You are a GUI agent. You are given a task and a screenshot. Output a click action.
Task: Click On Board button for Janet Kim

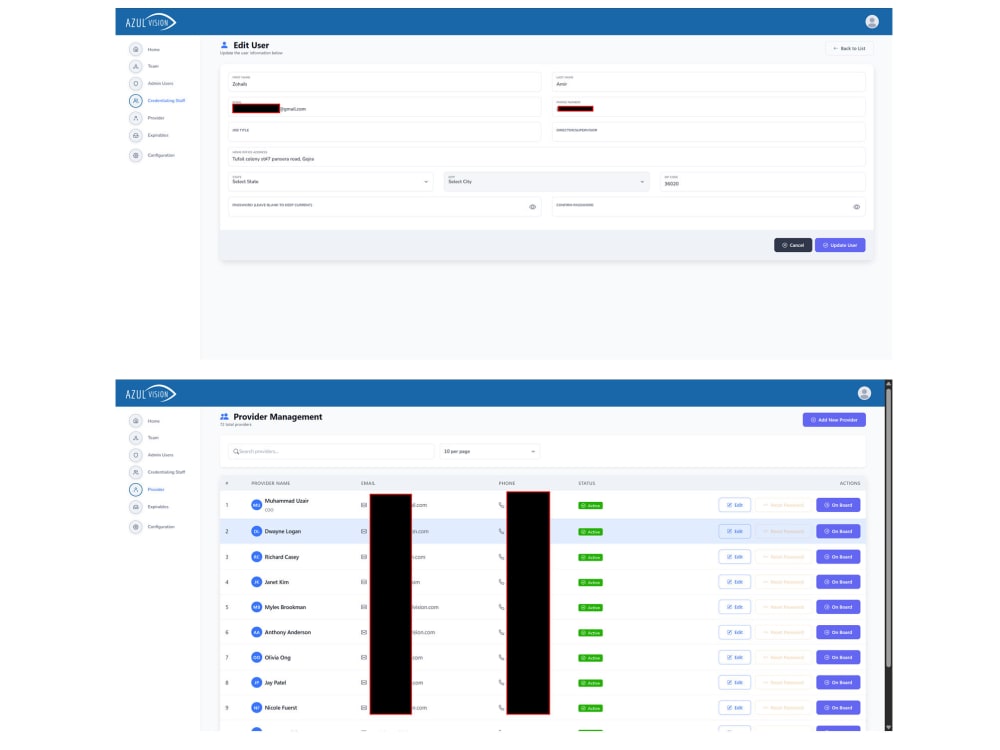pos(838,582)
